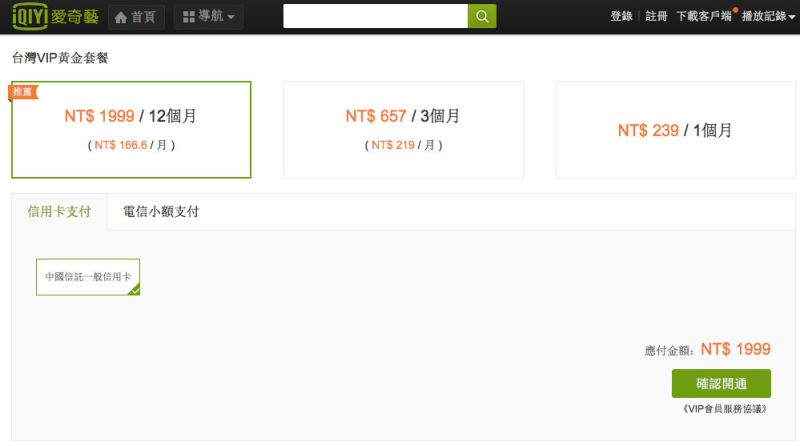Open the VIP會員服務協議 link
The width and height of the screenshot is (800, 446).
tap(724, 409)
